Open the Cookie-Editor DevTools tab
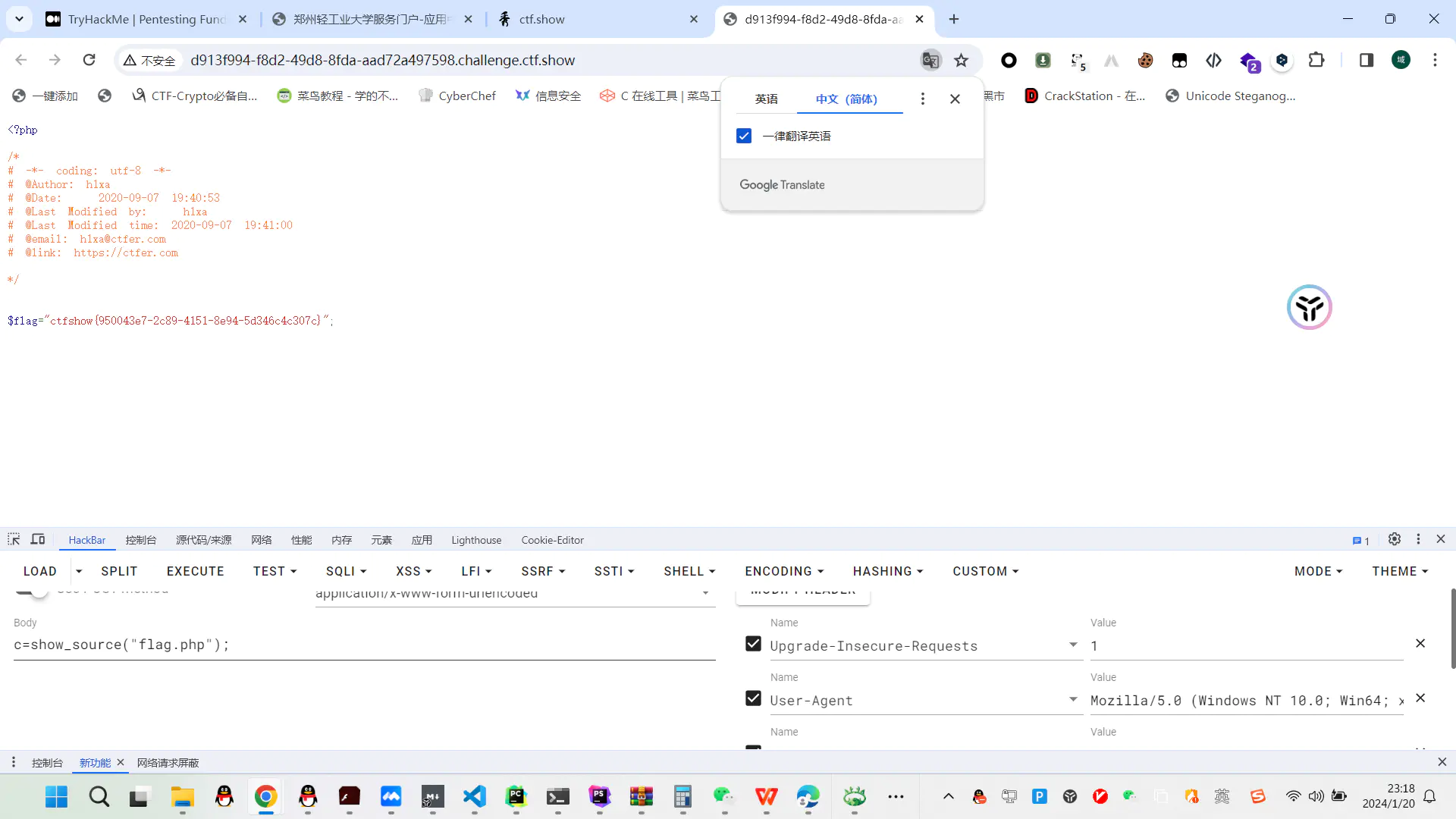The image size is (1456, 819). [x=552, y=540]
